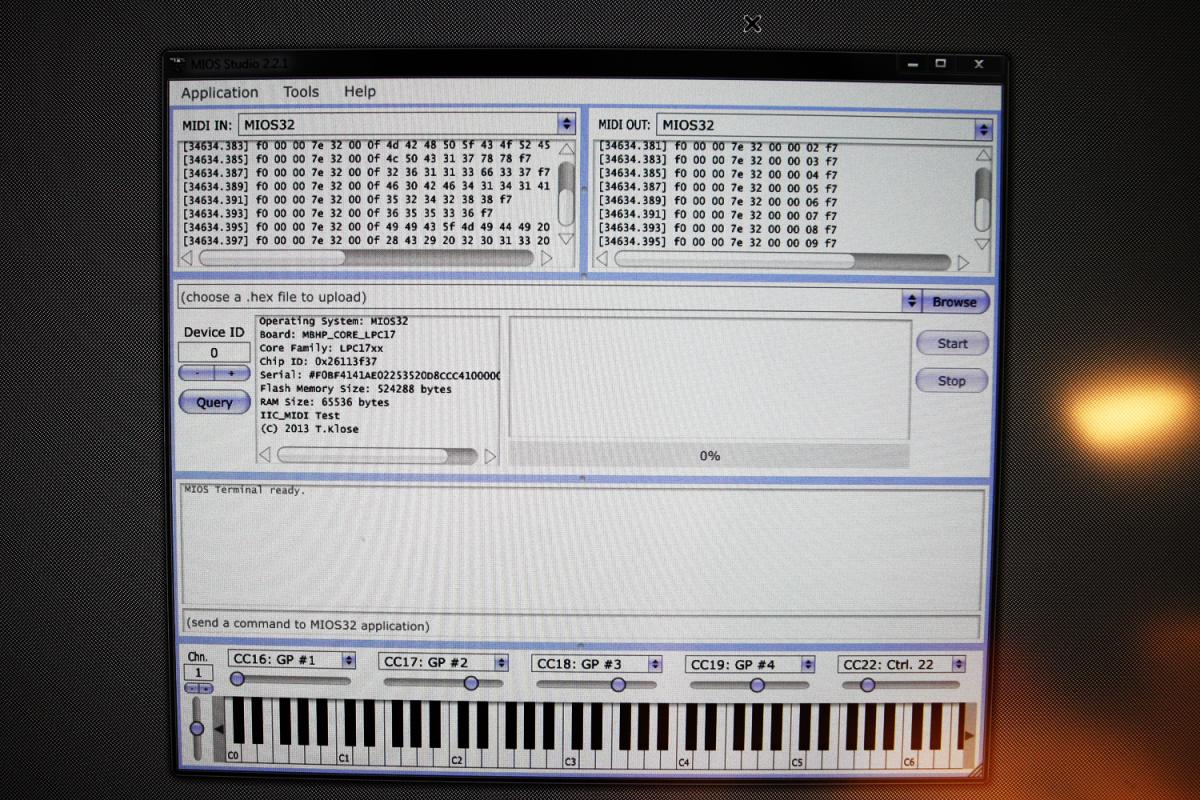Increase Device ID with plus button
The height and width of the screenshot is (800, 1200).
(x=232, y=373)
